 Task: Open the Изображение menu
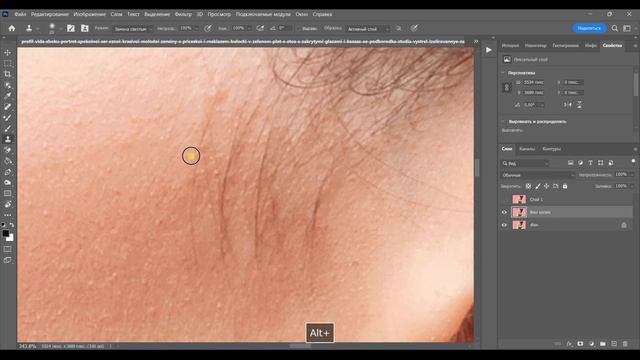point(89,14)
